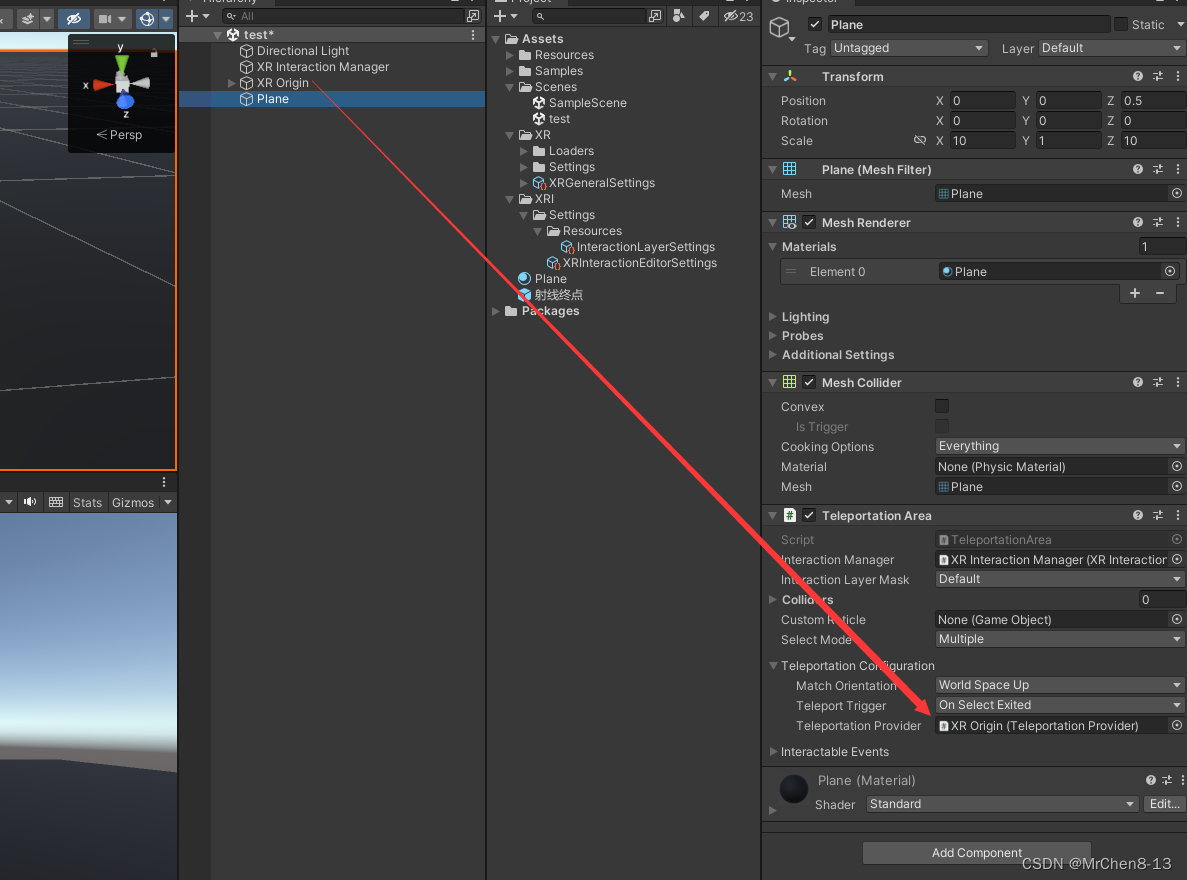
Task: Toggle scene visibility with the crossed-eye Scene view icon
Action: 72,18
